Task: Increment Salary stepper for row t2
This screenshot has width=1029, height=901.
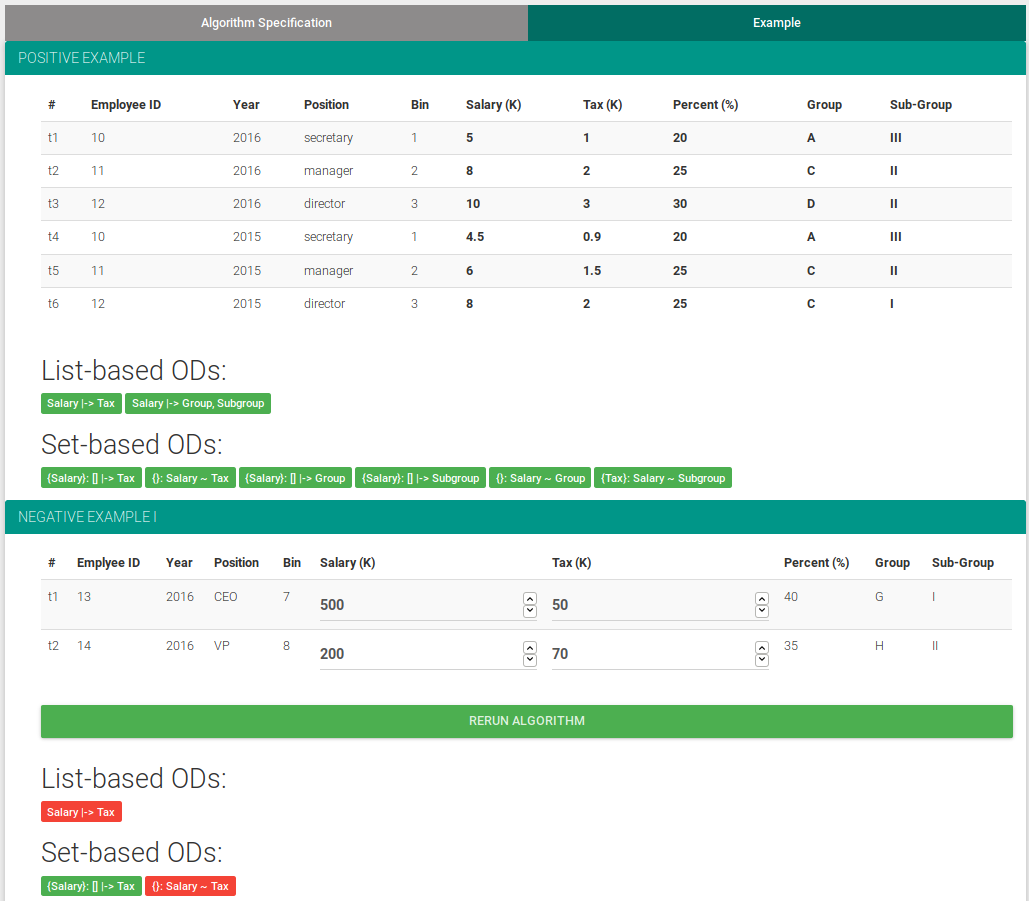Action: coord(530,648)
